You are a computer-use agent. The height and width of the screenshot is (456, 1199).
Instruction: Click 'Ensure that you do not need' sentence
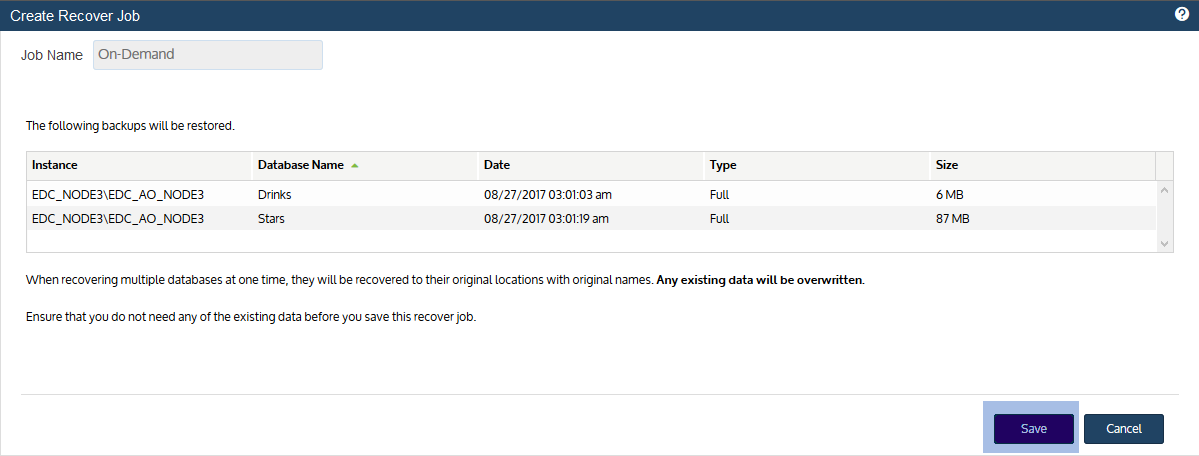(x=251, y=317)
